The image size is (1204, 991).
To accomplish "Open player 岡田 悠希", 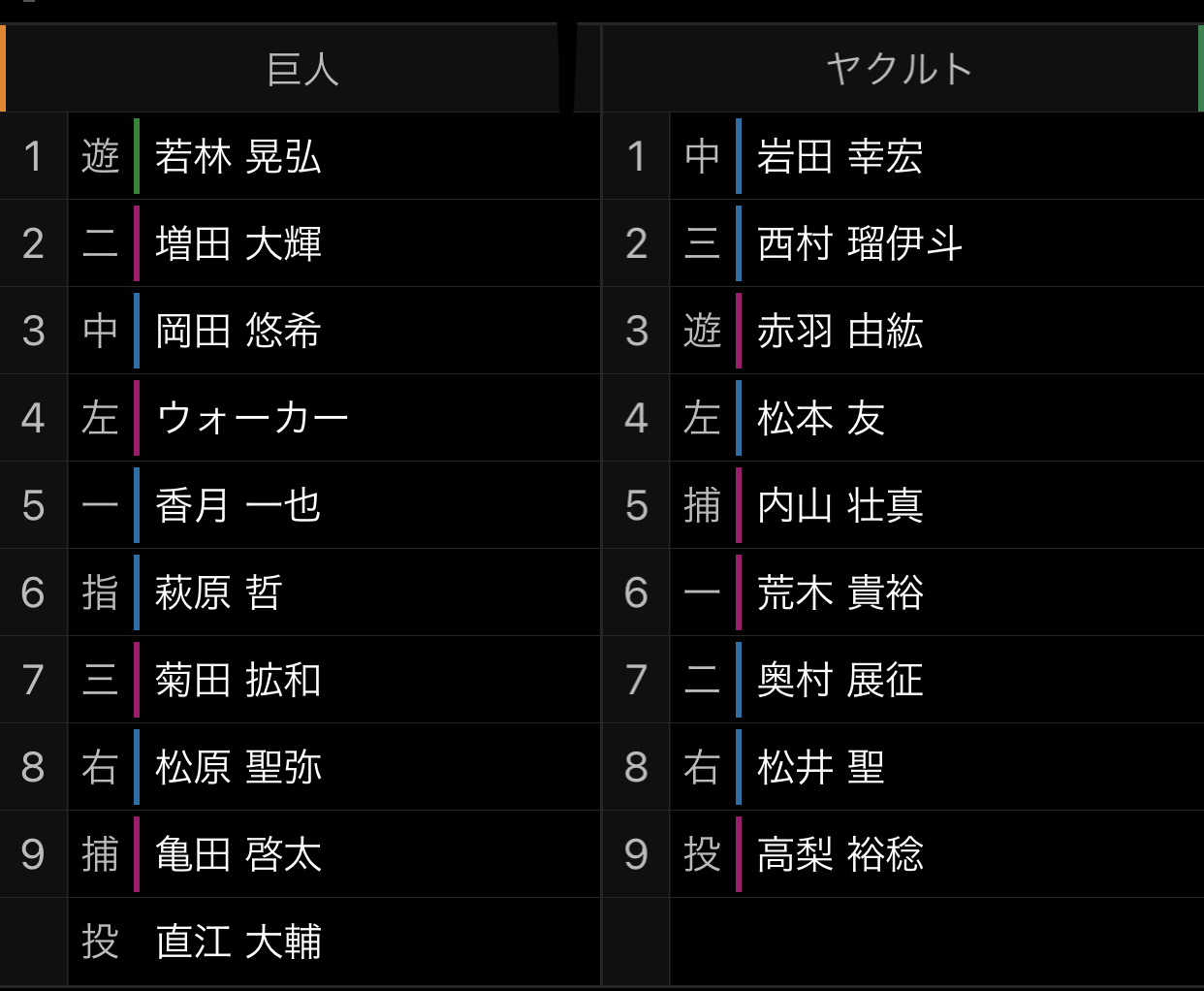I will tap(238, 331).
